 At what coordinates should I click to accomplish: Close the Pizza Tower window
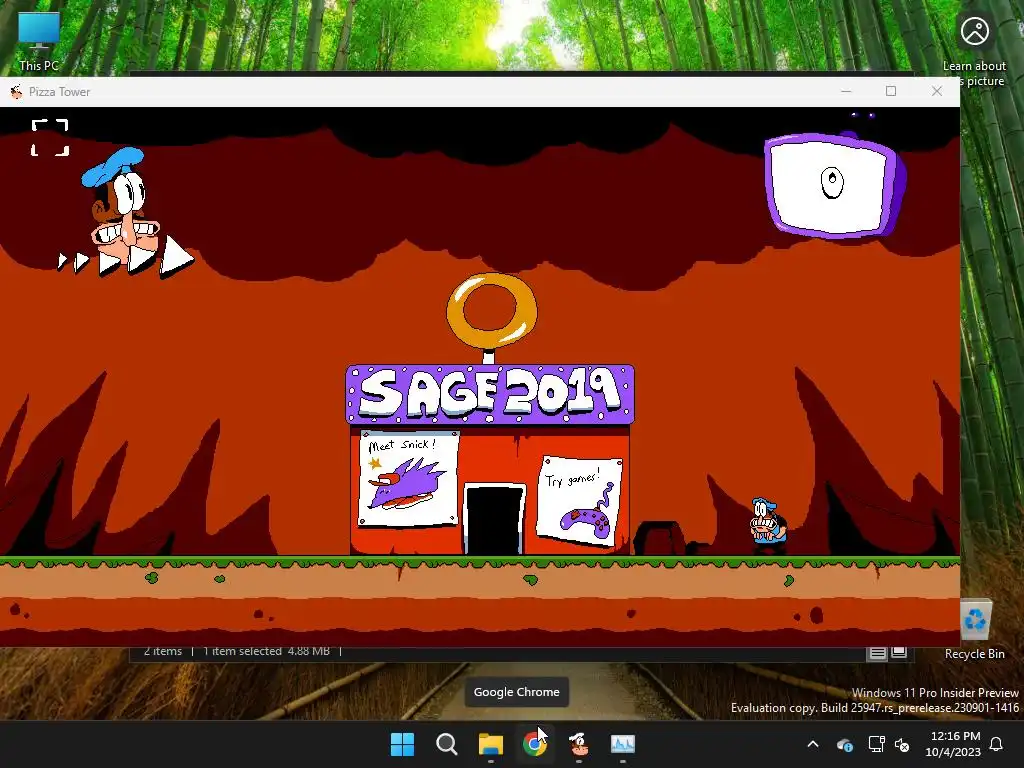(937, 91)
